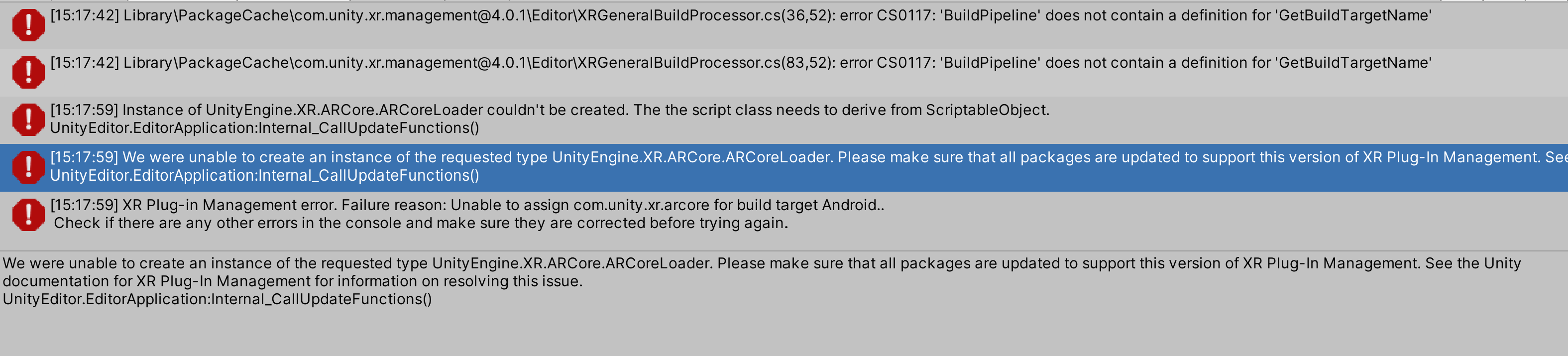The width and height of the screenshot is (1568, 356).
Task: Click error icon for XR Plug-in Management error
Action: (x=28, y=214)
